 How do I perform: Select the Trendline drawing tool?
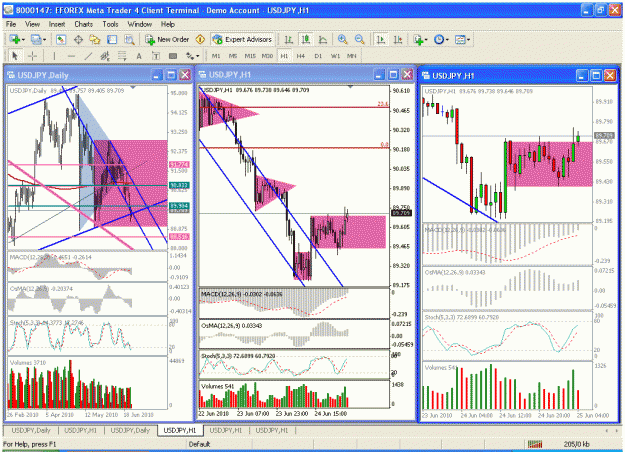click(x=88, y=56)
